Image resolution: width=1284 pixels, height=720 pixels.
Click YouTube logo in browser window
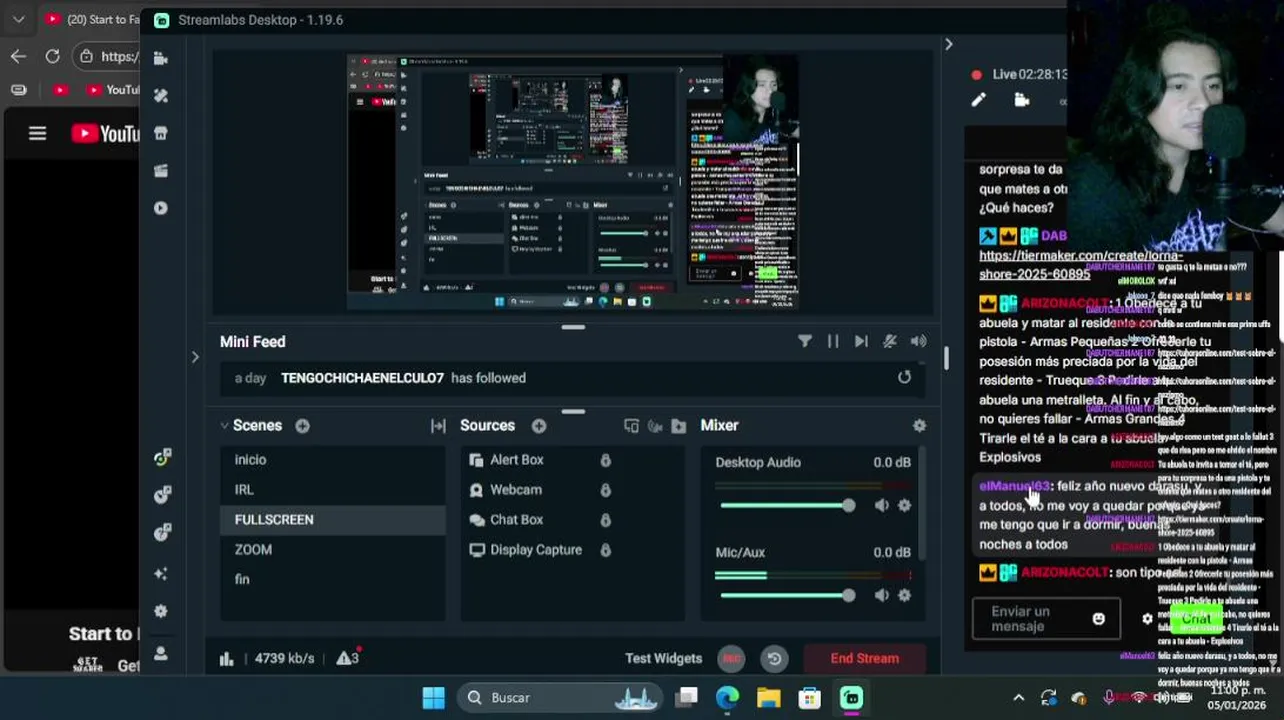(x=105, y=134)
